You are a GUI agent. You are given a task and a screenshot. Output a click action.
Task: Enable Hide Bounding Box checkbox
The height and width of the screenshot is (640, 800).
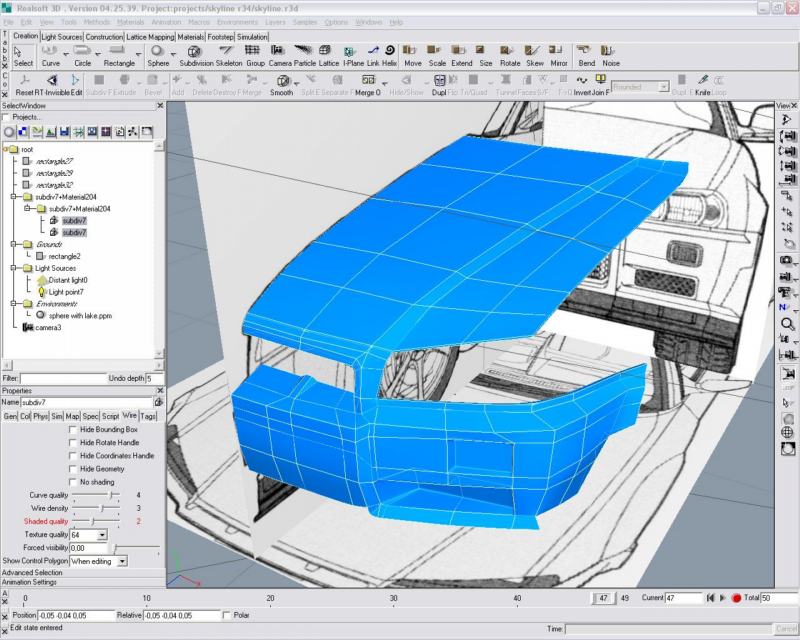(73, 429)
